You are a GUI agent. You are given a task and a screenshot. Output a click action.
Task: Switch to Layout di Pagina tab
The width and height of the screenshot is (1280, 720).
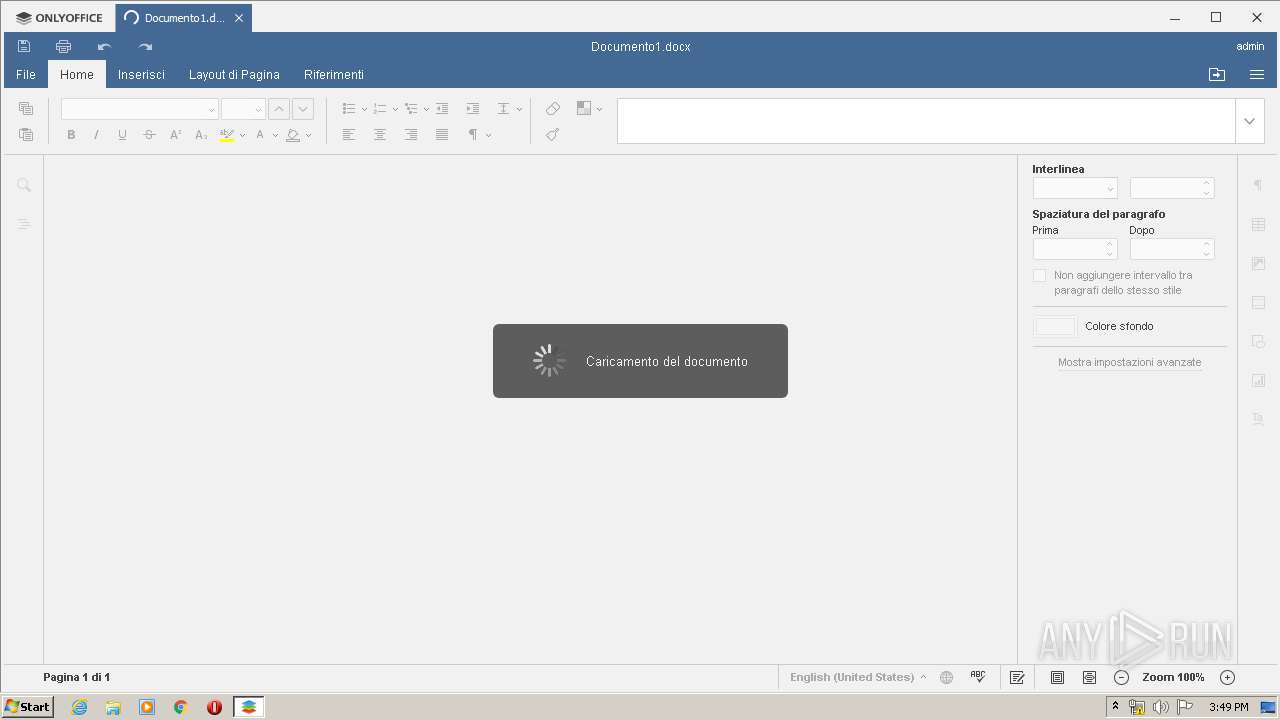click(234, 75)
